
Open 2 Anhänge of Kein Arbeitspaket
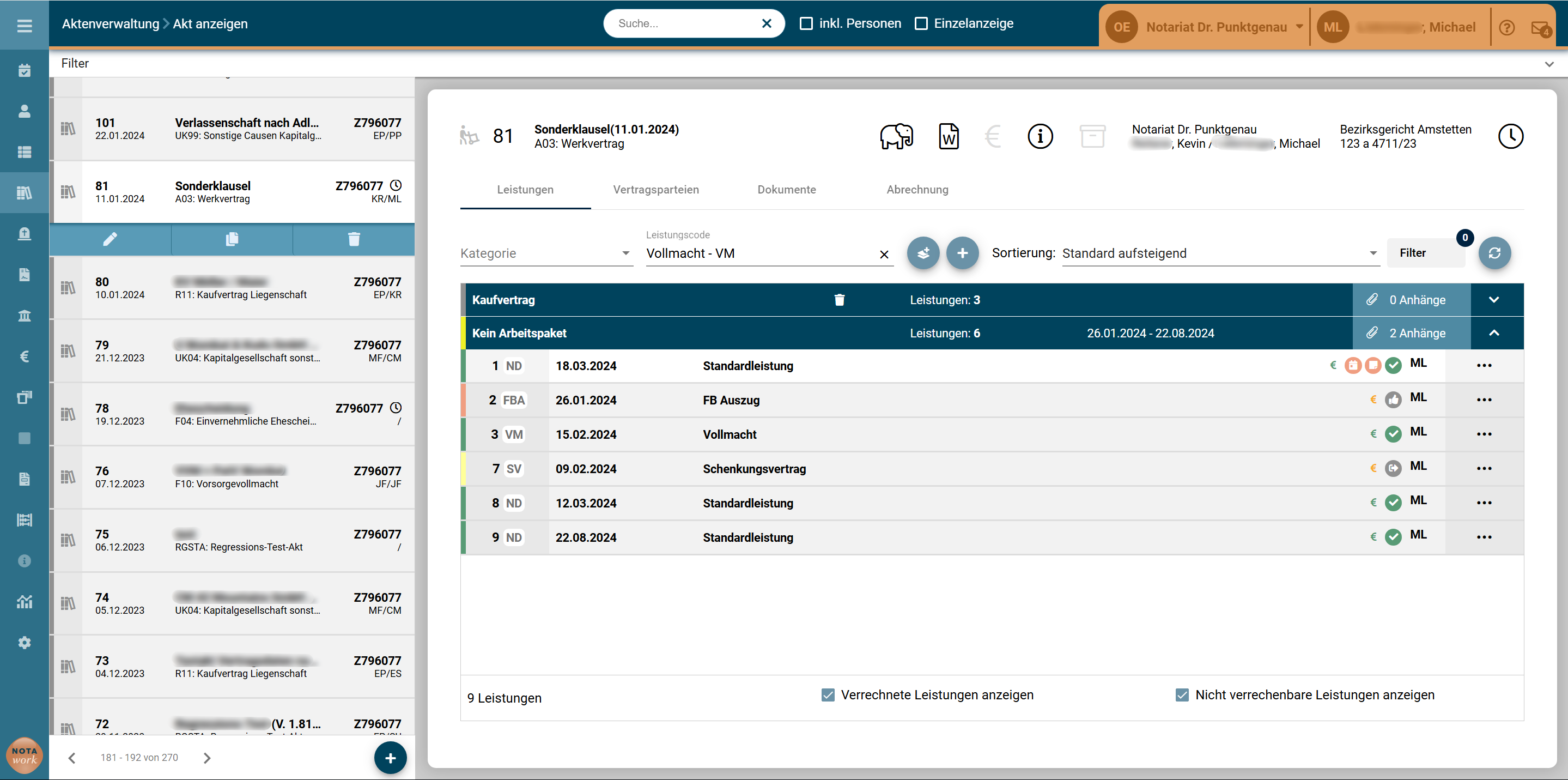[1412, 333]
